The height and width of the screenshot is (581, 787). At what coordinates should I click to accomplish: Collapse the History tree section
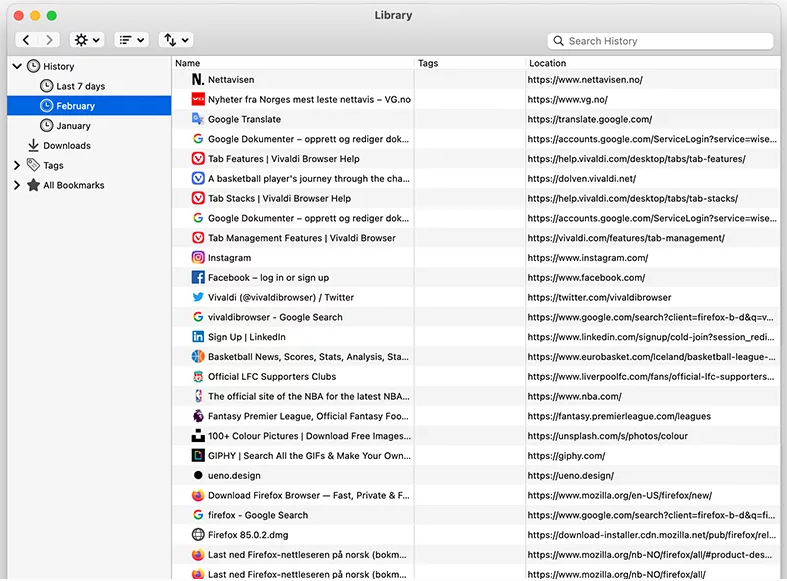(17, 67)
